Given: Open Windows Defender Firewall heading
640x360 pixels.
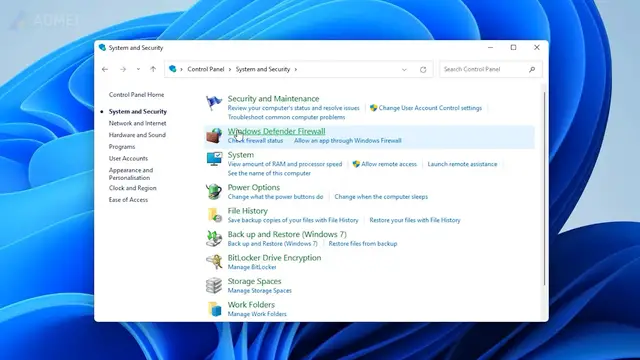Looking at the screenshot, I should coord(276,131).
